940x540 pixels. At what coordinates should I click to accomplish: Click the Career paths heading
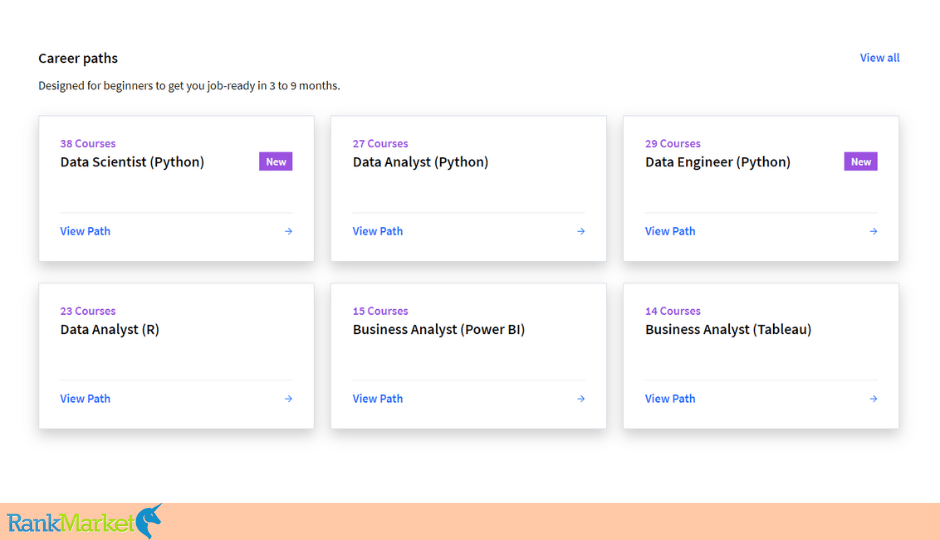point(78,58)
